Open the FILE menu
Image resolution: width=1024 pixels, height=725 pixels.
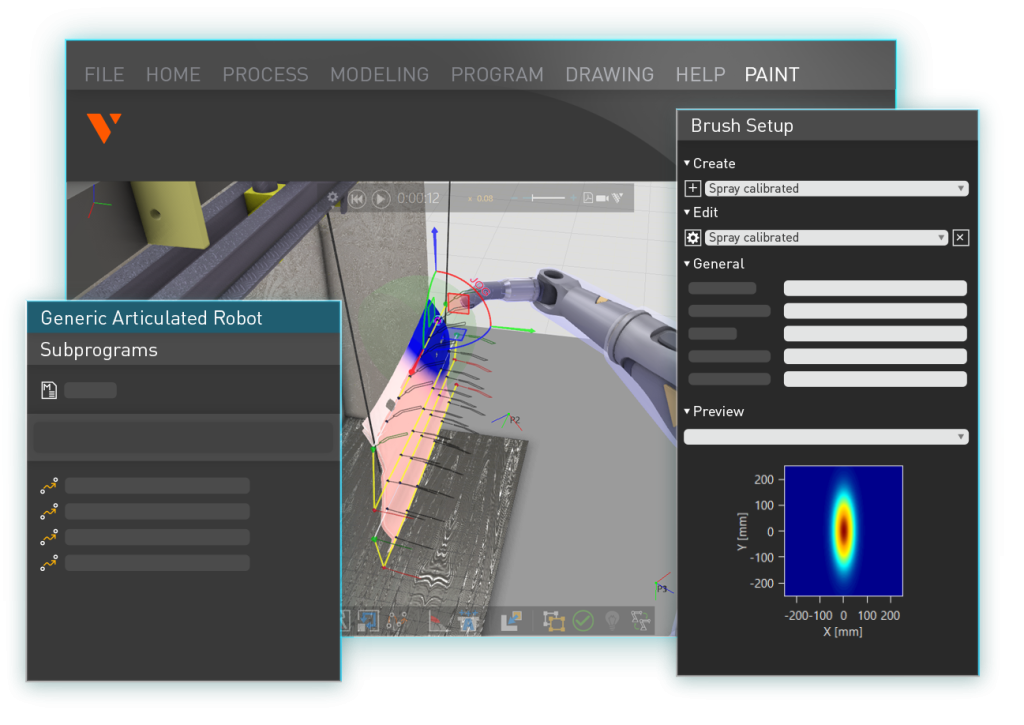pyautogui.click(x=104, y=75)
